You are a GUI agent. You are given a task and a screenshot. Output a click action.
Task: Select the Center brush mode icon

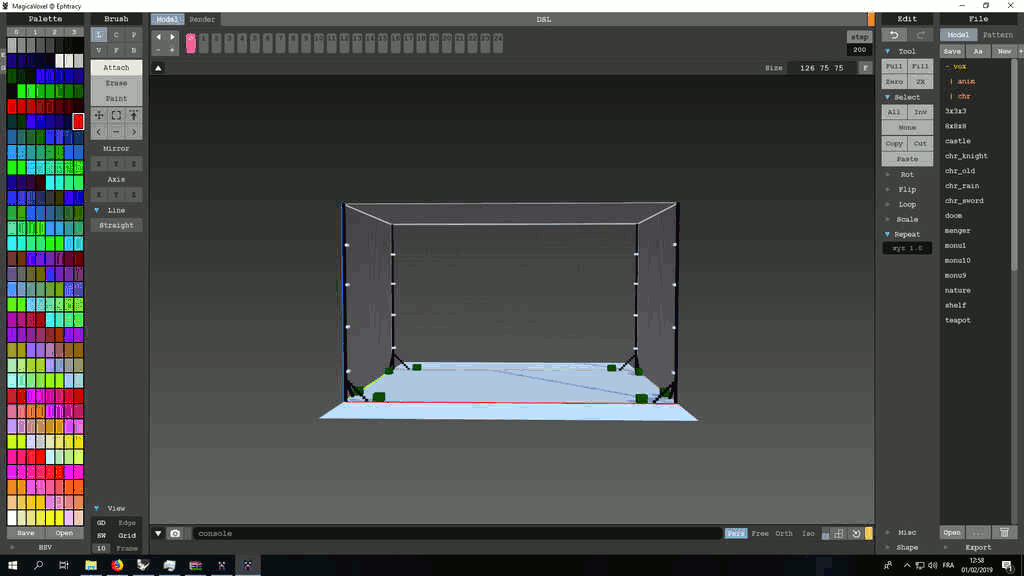(116, 35)
